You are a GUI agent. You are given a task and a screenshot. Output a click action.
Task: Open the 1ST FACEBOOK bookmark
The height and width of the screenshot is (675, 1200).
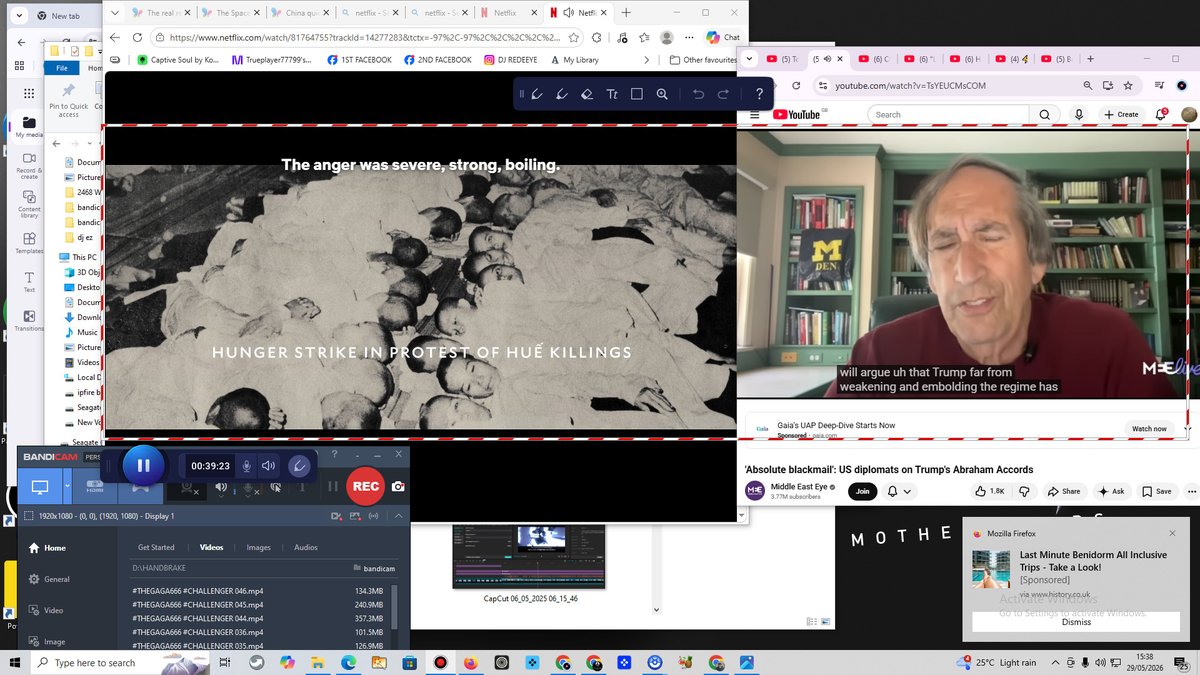(359, 60)
